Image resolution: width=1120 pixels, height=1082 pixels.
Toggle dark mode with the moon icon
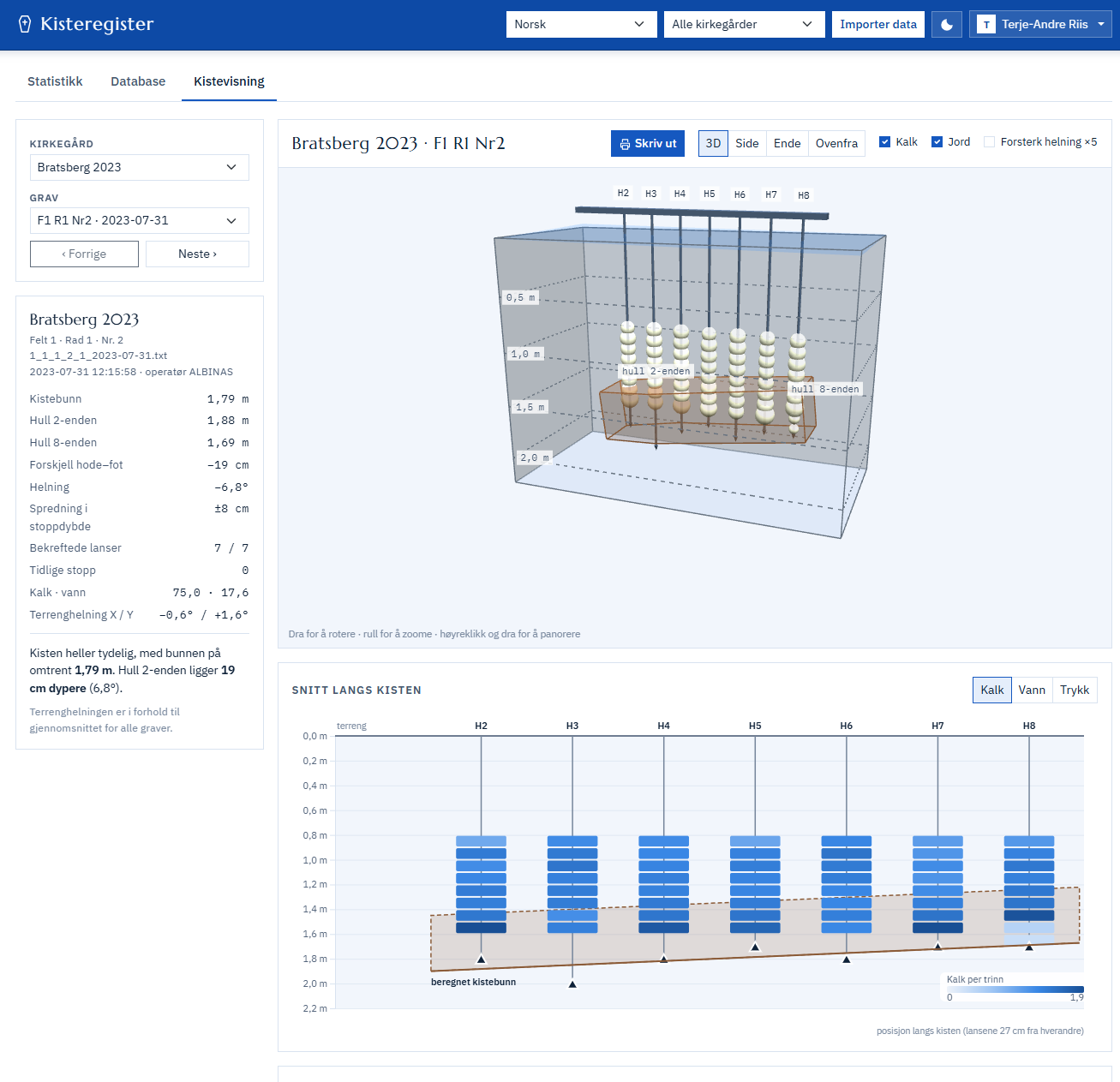pos(947,24)
